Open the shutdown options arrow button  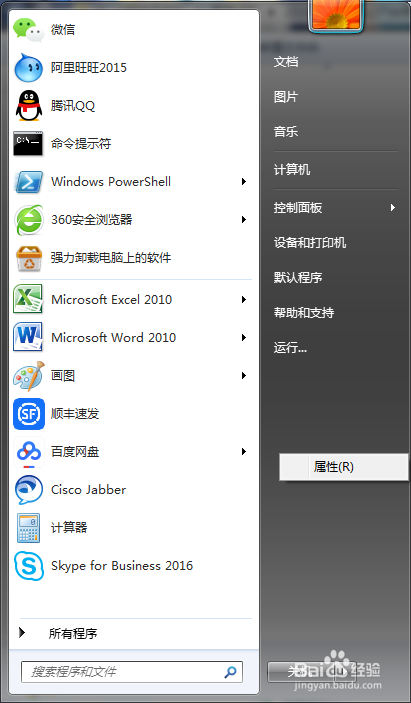pos(347,672)
